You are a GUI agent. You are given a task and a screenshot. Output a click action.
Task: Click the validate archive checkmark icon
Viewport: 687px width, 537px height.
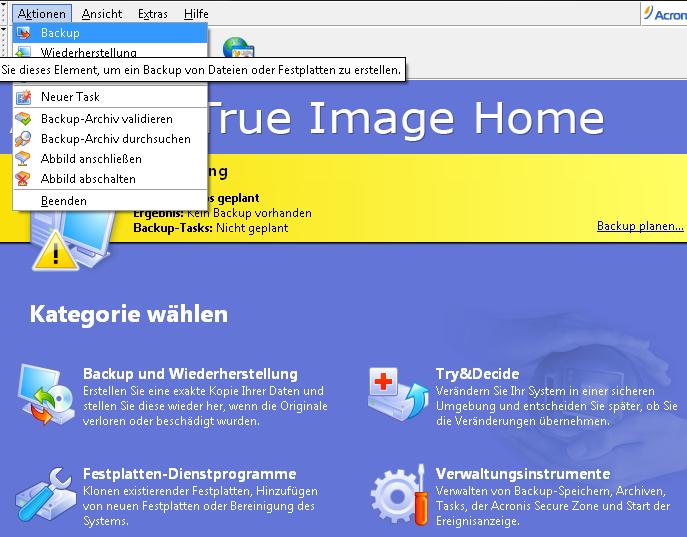pos(23,119)
